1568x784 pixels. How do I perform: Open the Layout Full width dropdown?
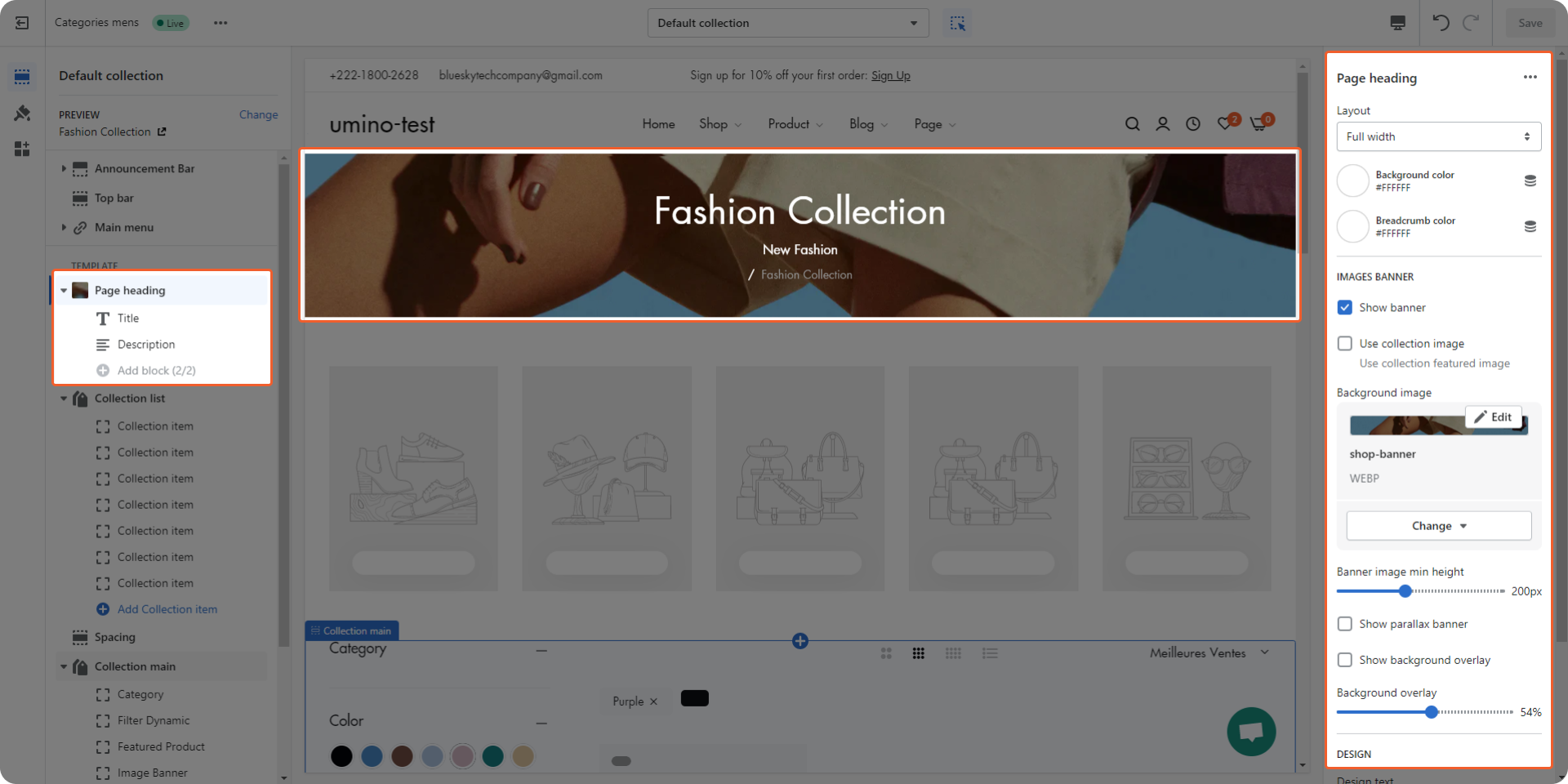(x=1438, y=136)
